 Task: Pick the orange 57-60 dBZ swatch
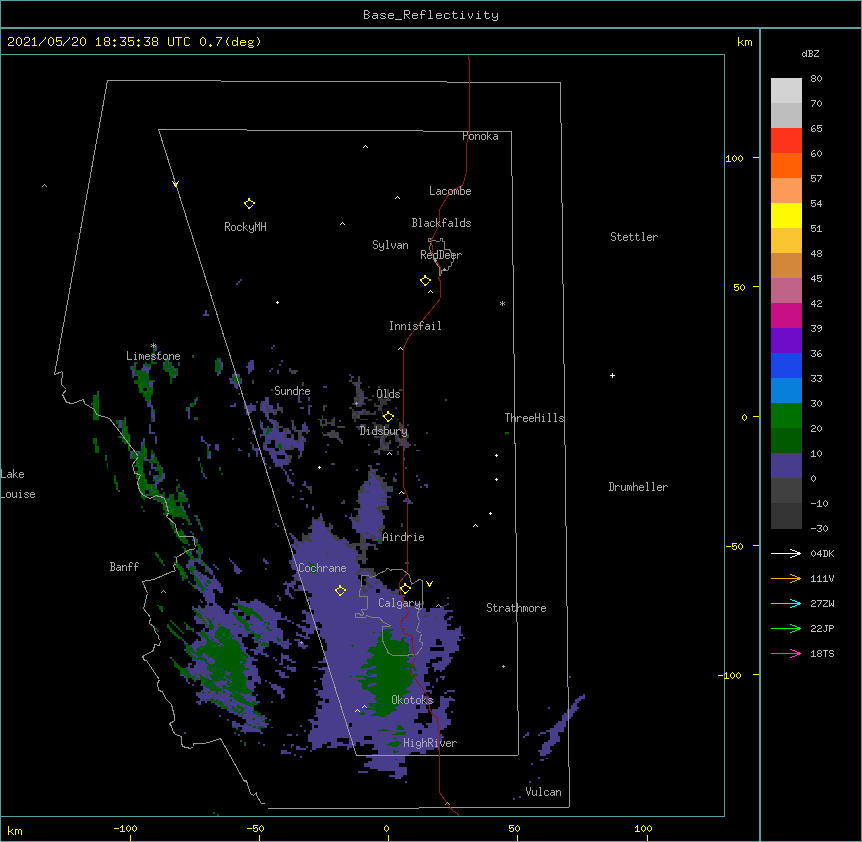786,165
